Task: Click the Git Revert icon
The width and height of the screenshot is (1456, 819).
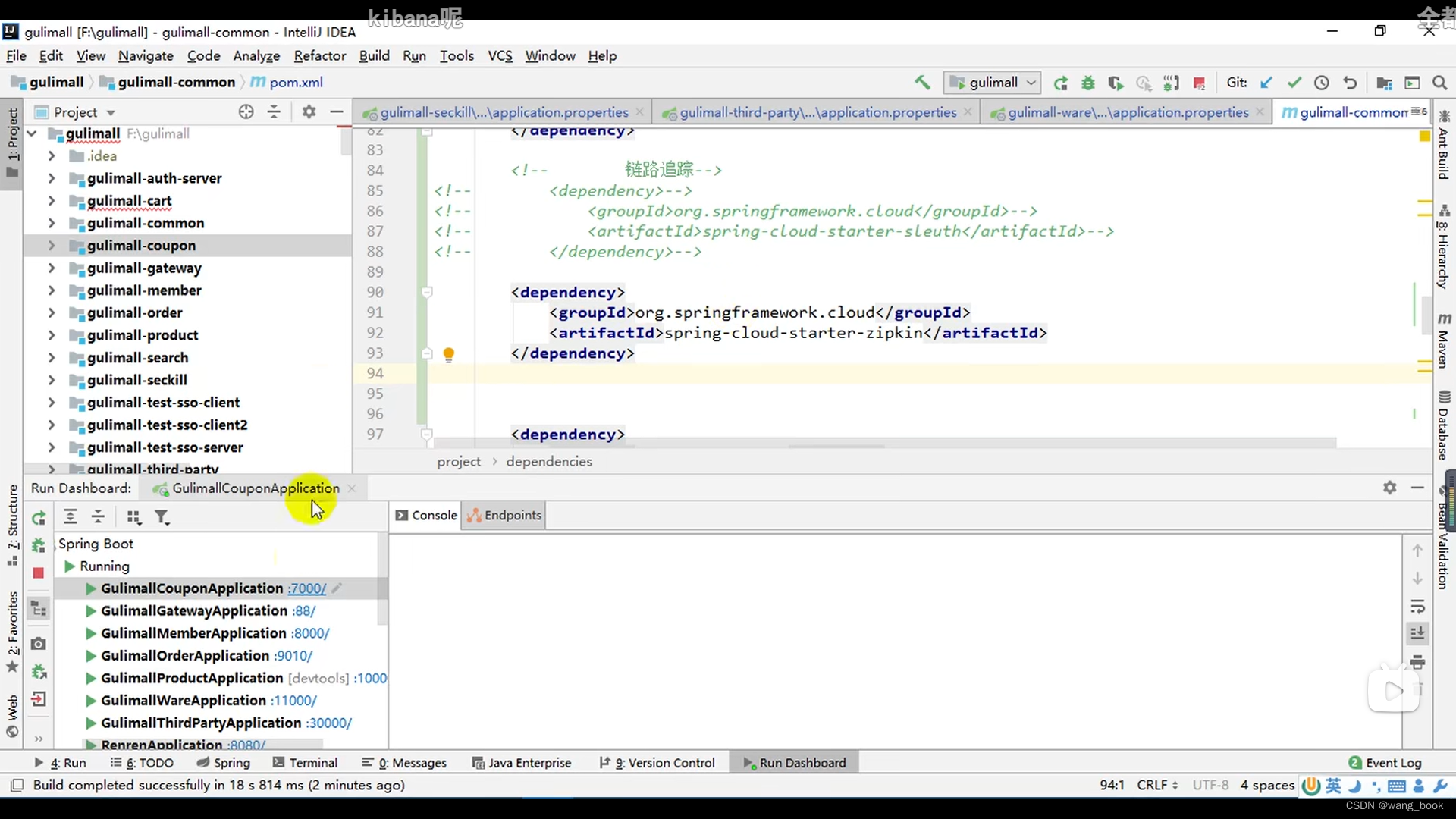Action: 1350,83
